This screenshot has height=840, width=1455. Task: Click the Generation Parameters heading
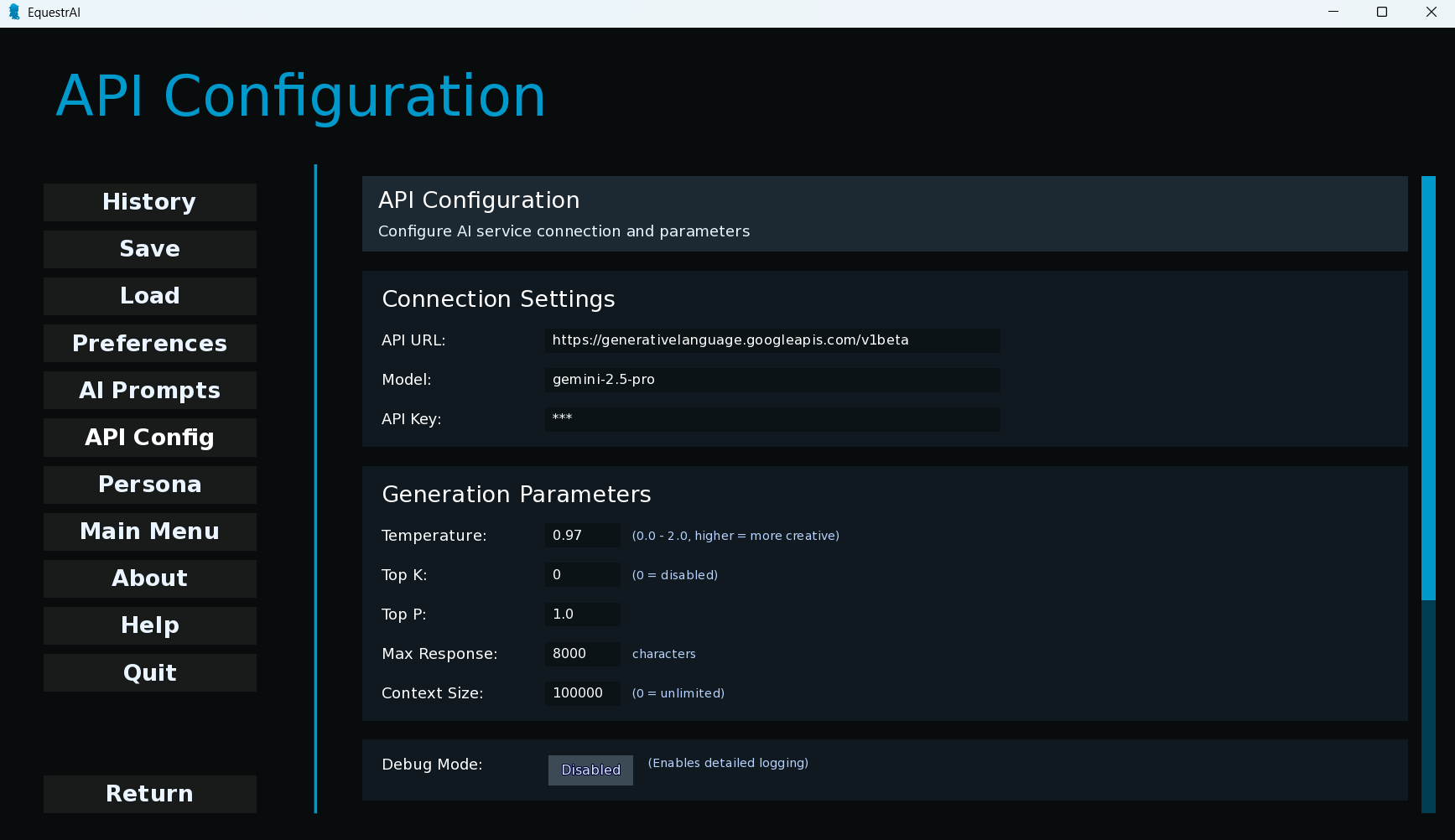(x=516, y=495)
